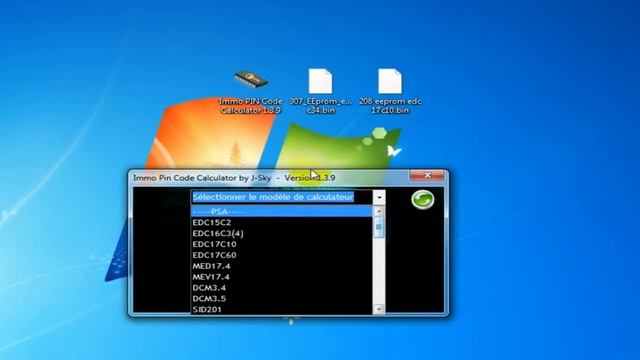Select the 307_EEprom bin file icon

point(320,91)
